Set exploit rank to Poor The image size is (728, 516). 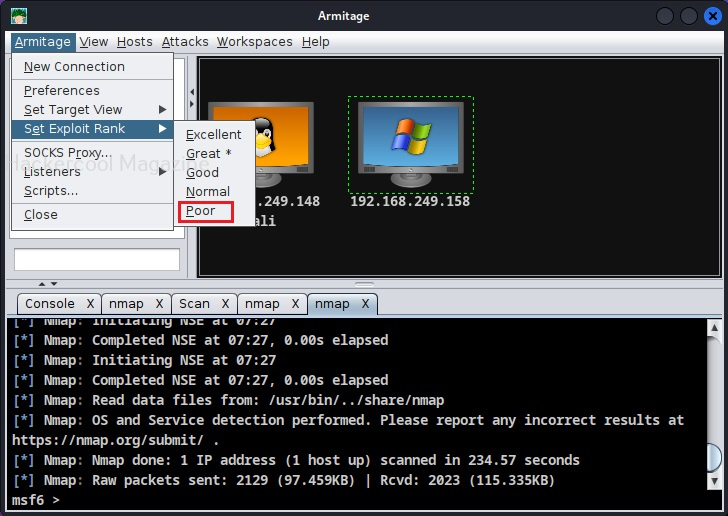[214, 211]
